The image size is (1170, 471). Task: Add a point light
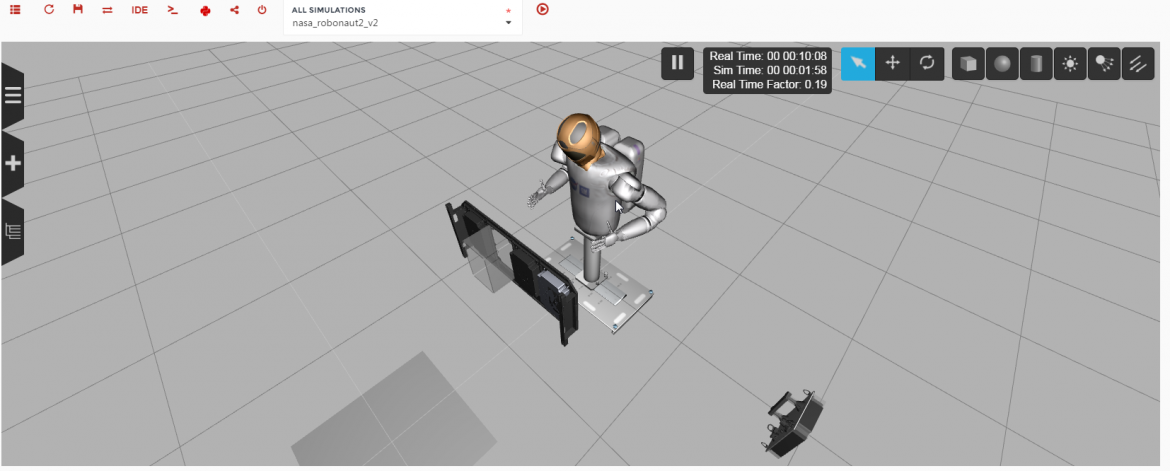pos(1070,63)
